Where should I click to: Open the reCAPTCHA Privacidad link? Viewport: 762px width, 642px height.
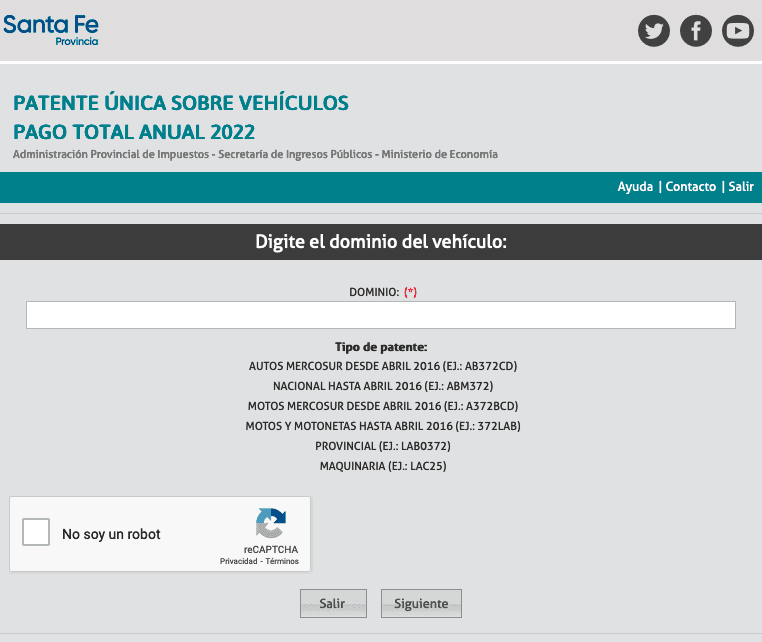click(x=239, y=562)
